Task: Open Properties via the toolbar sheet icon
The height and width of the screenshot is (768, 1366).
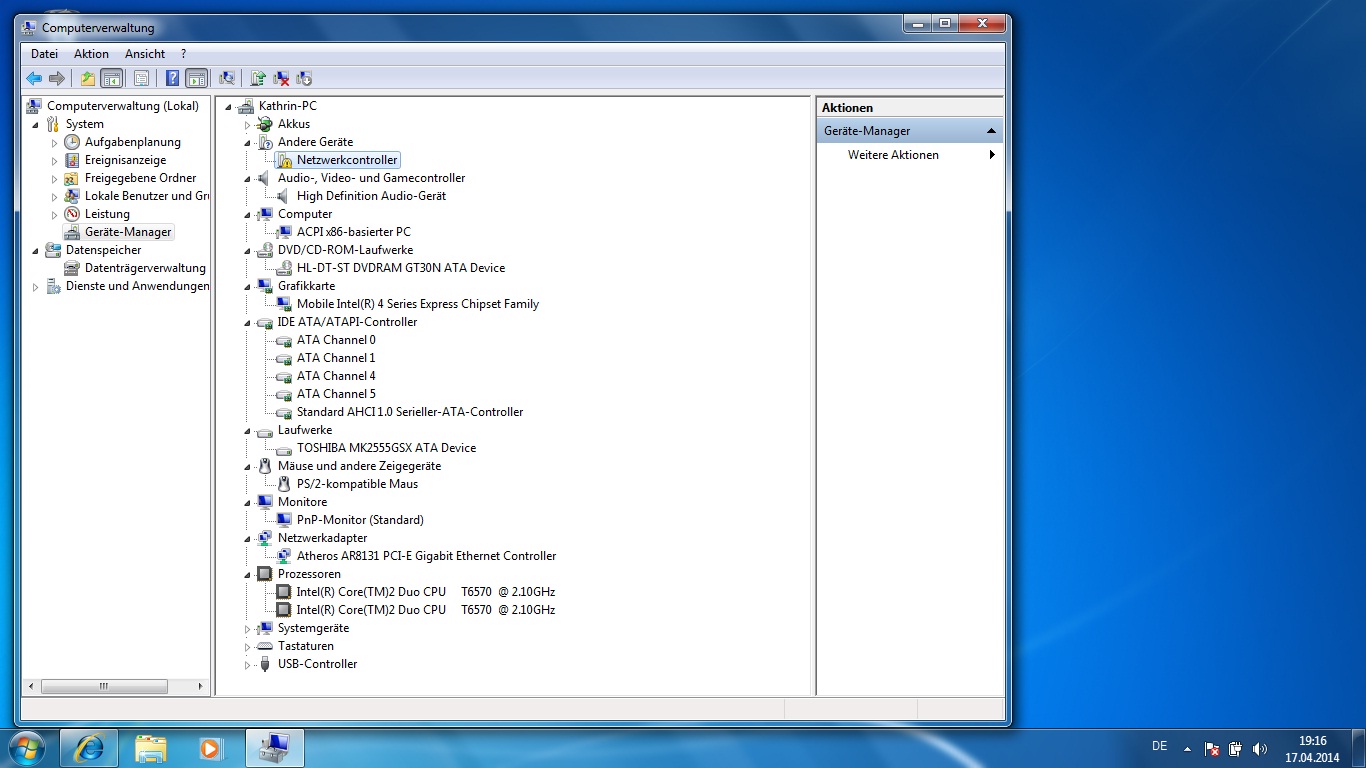Action: 141,78
